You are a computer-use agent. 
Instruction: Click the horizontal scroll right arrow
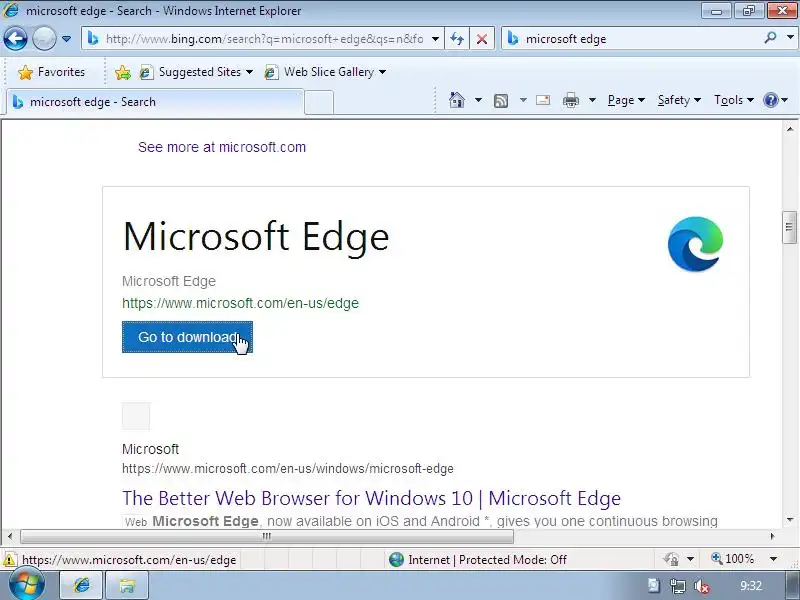[772, 536]
